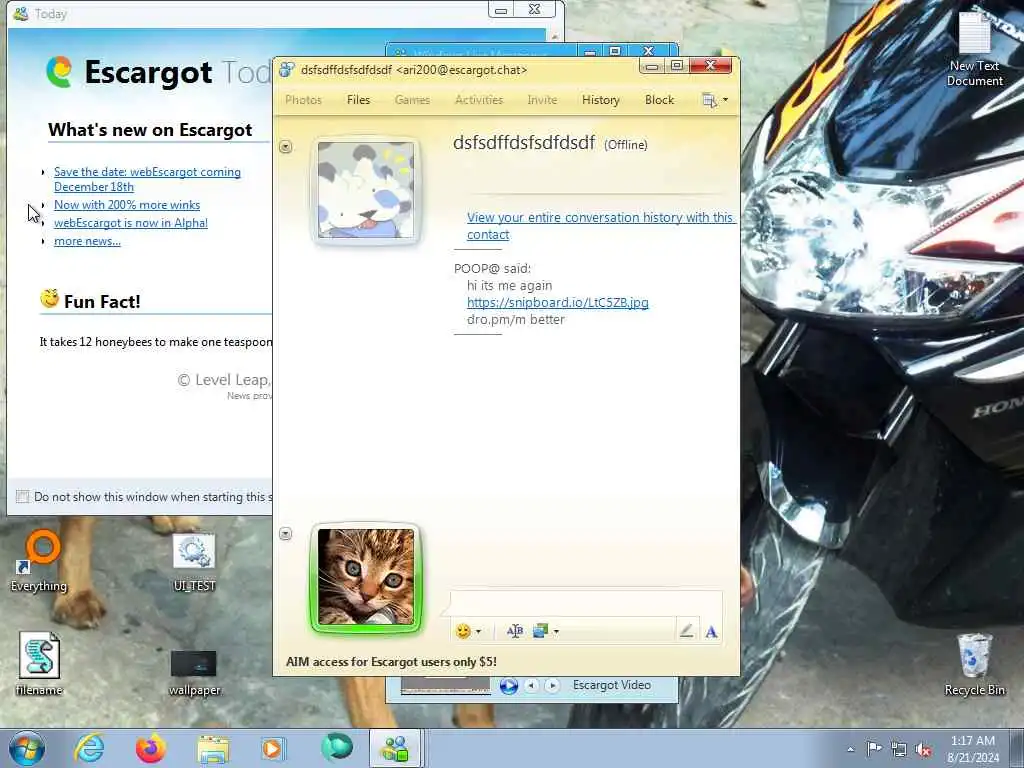Image resolution: width=1024 pixels, height=768 pixels.
Task: Click the Action Center flag icon
Action: tap(873, 749)
